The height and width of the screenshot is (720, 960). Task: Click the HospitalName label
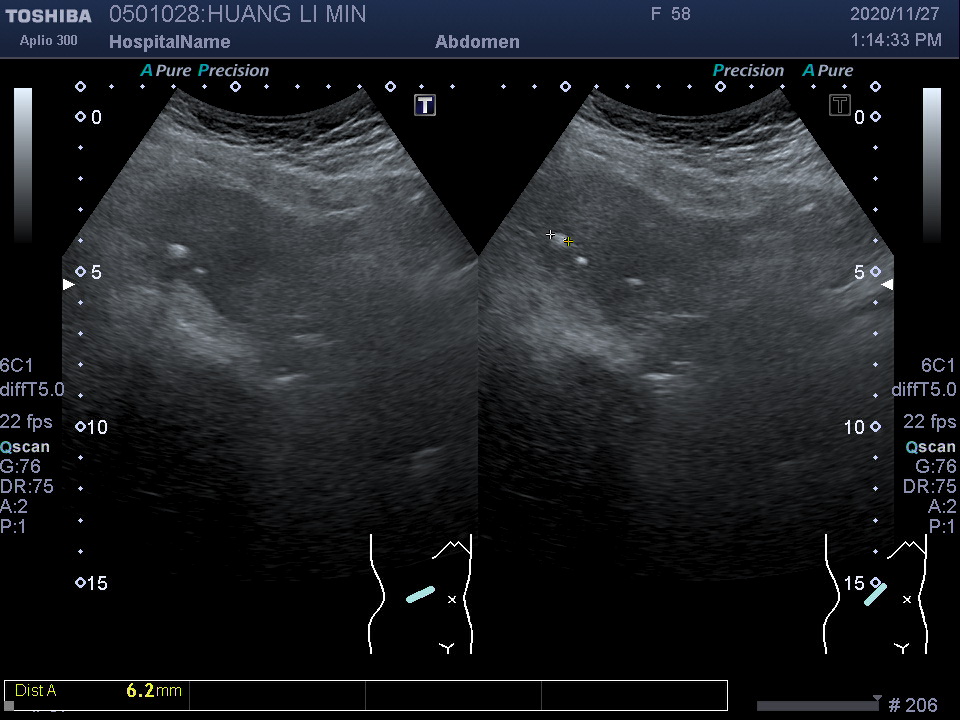(x=169, y=42)
